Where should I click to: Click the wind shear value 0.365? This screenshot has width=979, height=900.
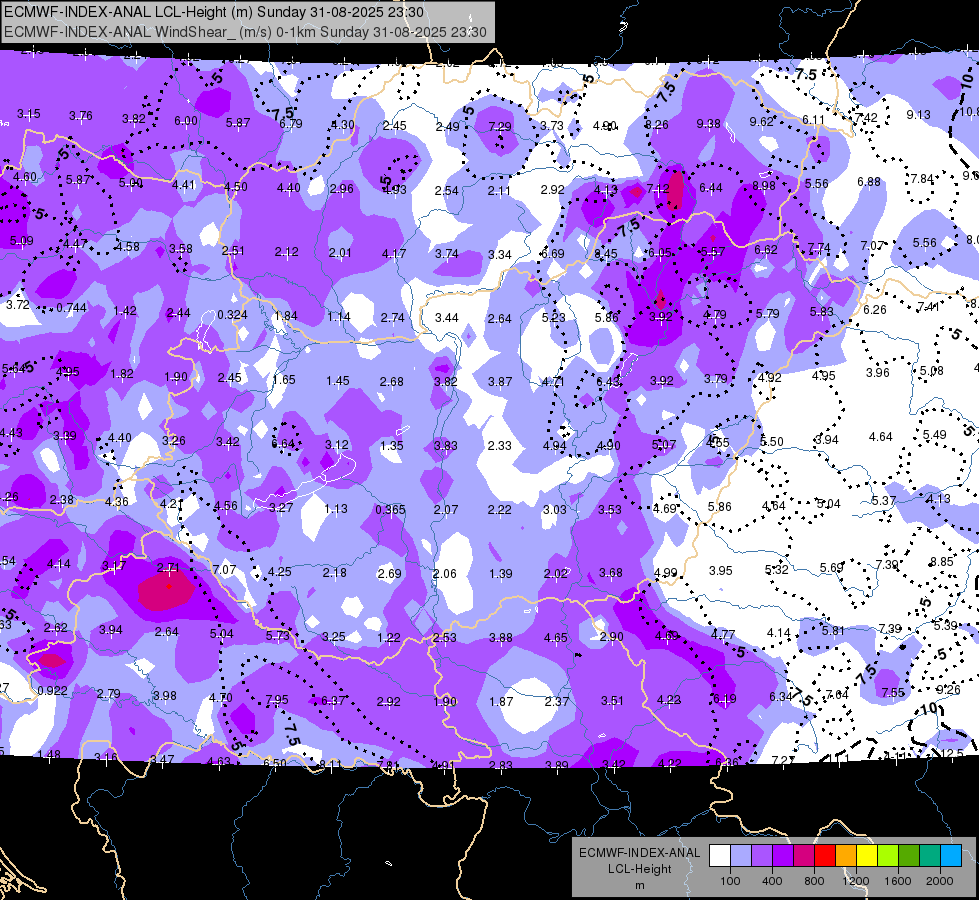click(390, 510)
